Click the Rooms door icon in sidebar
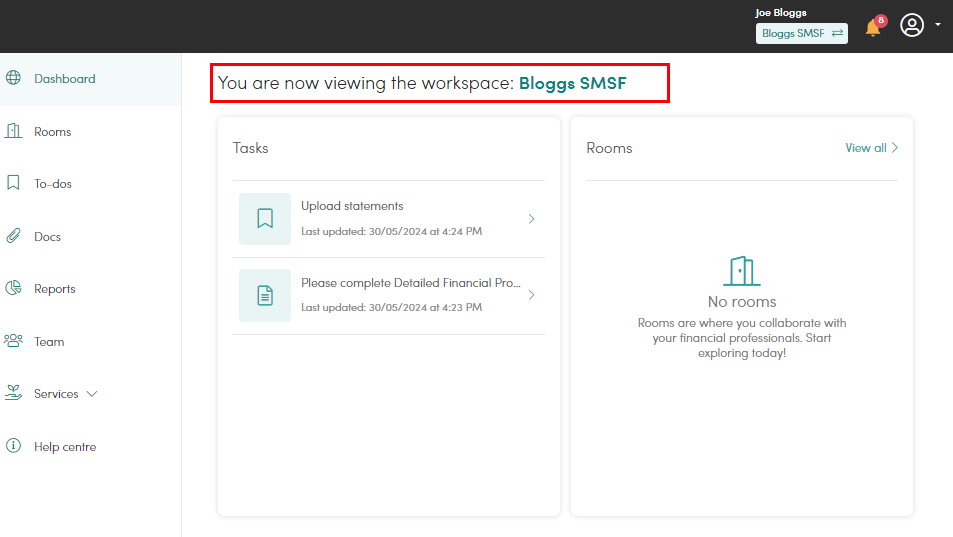Image resolution: width=953 pixels, height=537 pixels. click(13, 131)
